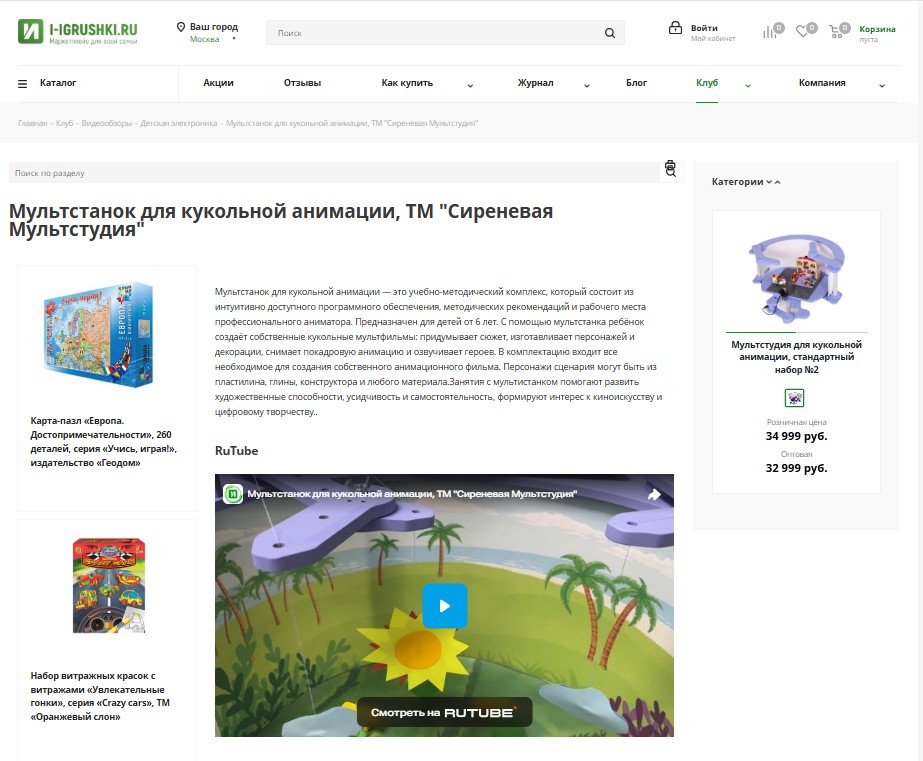Click the lock account icon

[675, 28]
